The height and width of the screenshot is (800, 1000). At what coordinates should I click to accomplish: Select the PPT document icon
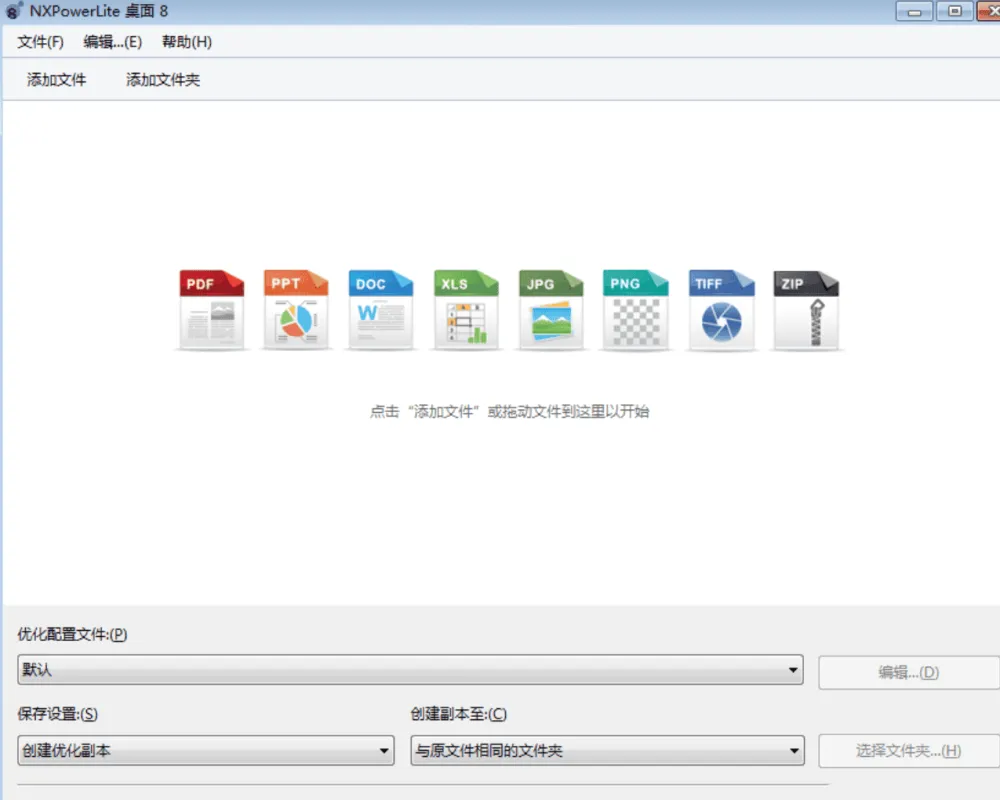pos(295,310)
